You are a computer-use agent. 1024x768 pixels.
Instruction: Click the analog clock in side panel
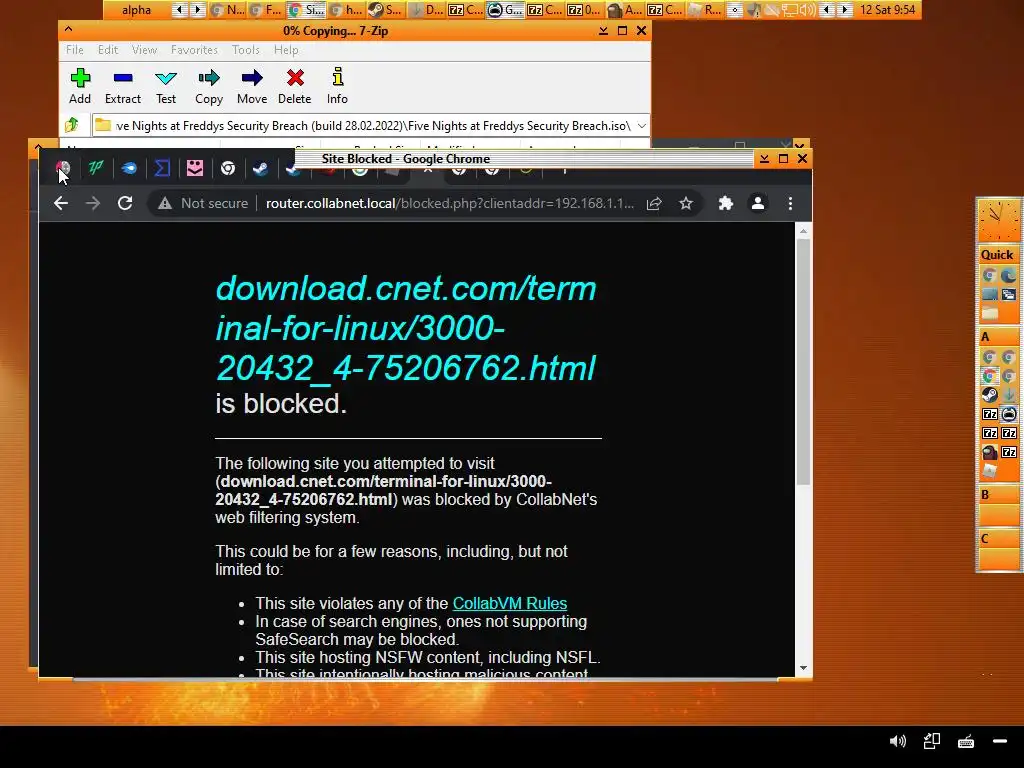point(997,220)
